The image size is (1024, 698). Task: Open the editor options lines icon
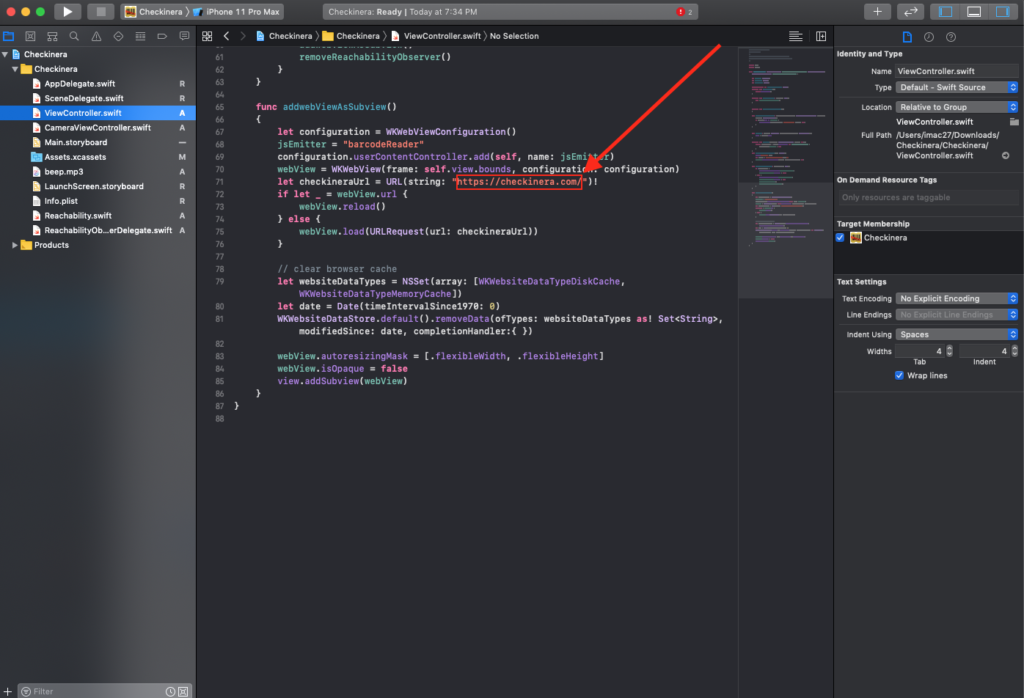click(795, 37)
